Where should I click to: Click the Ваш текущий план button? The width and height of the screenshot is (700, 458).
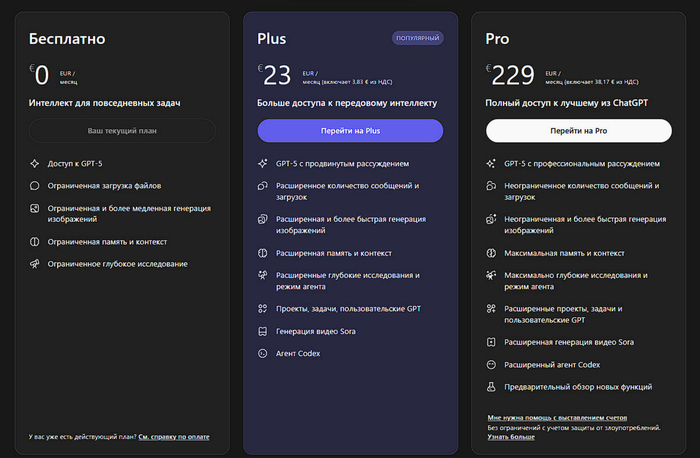click(122, 131)
